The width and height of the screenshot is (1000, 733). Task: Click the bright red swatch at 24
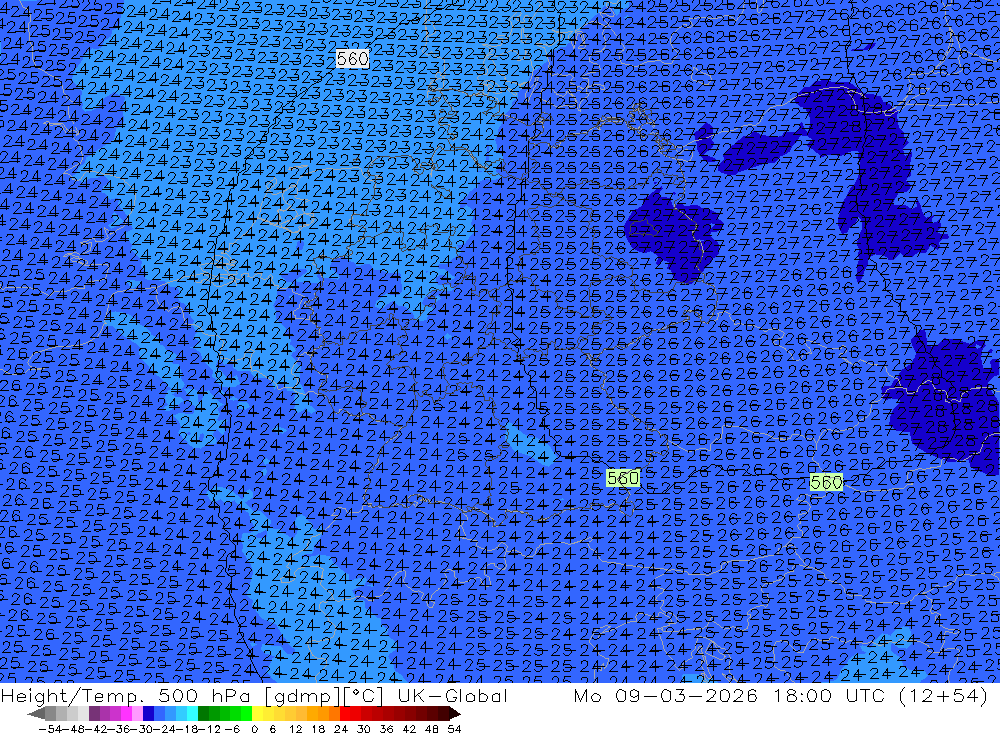click(345, 714)
